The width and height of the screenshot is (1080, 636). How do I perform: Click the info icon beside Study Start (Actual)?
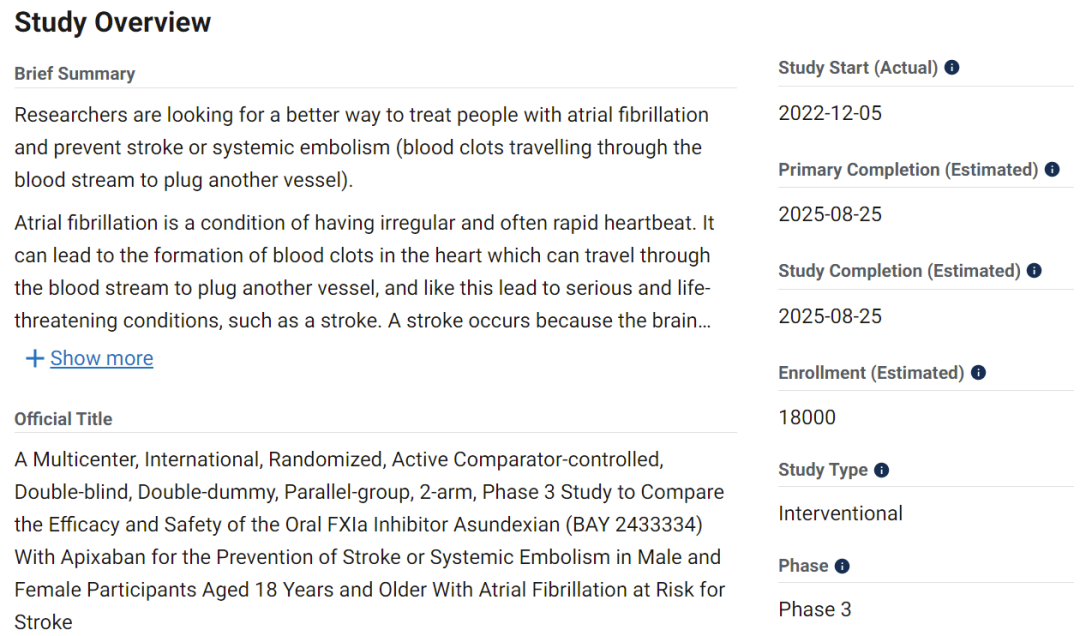point(952,68)
